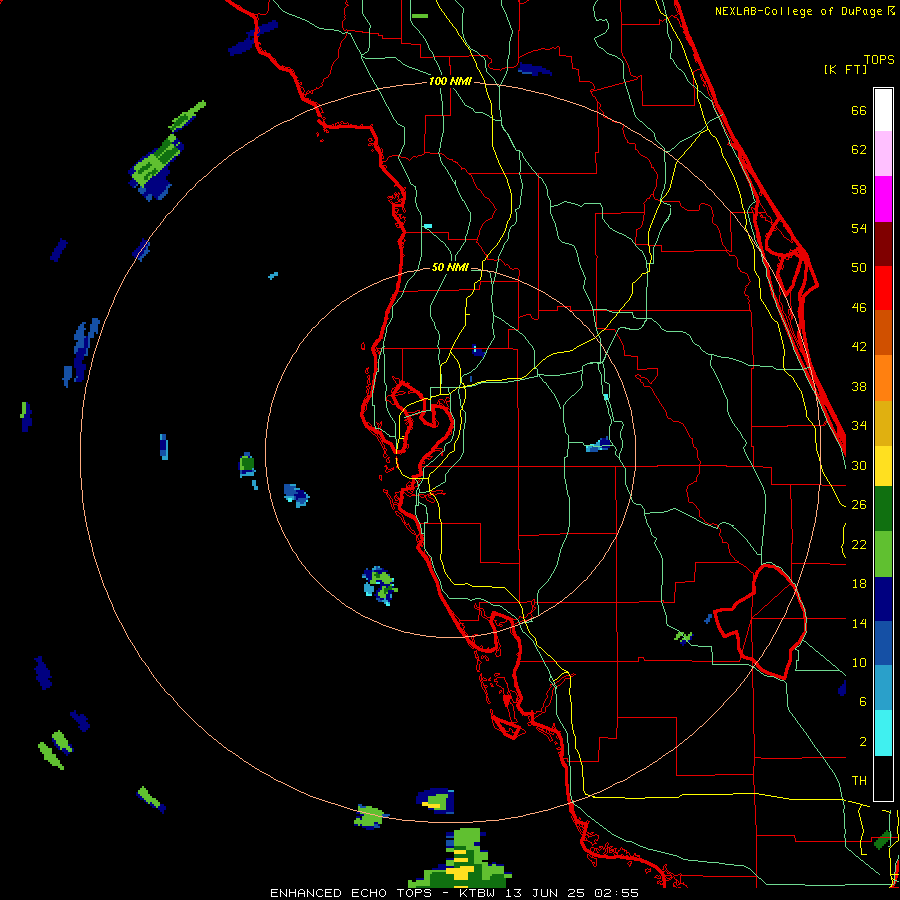Click the black TH band at legend bottom
900x900 pixels.
[883, 778]
